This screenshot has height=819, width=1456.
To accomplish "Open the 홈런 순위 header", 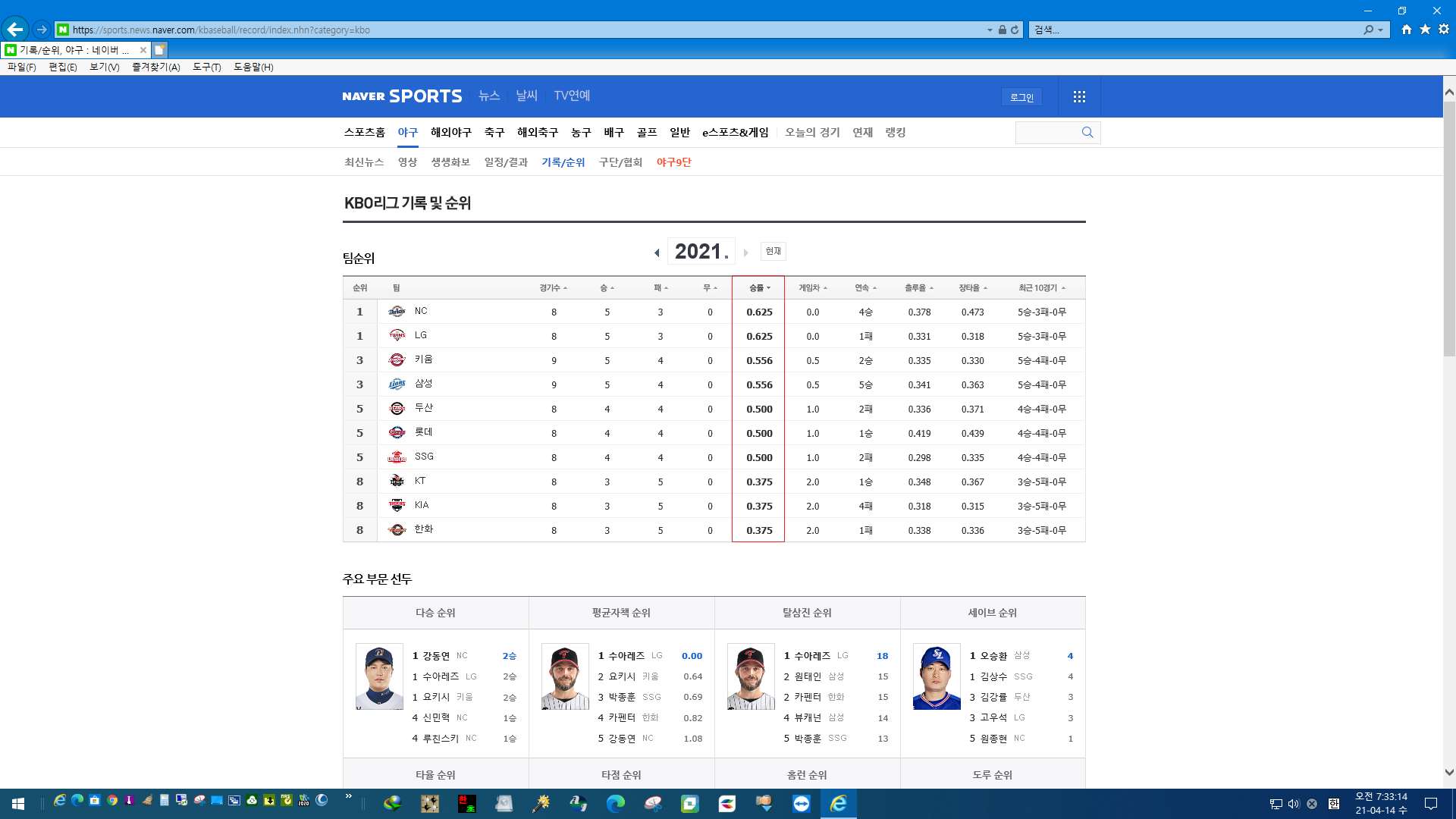I will (807, 775).
